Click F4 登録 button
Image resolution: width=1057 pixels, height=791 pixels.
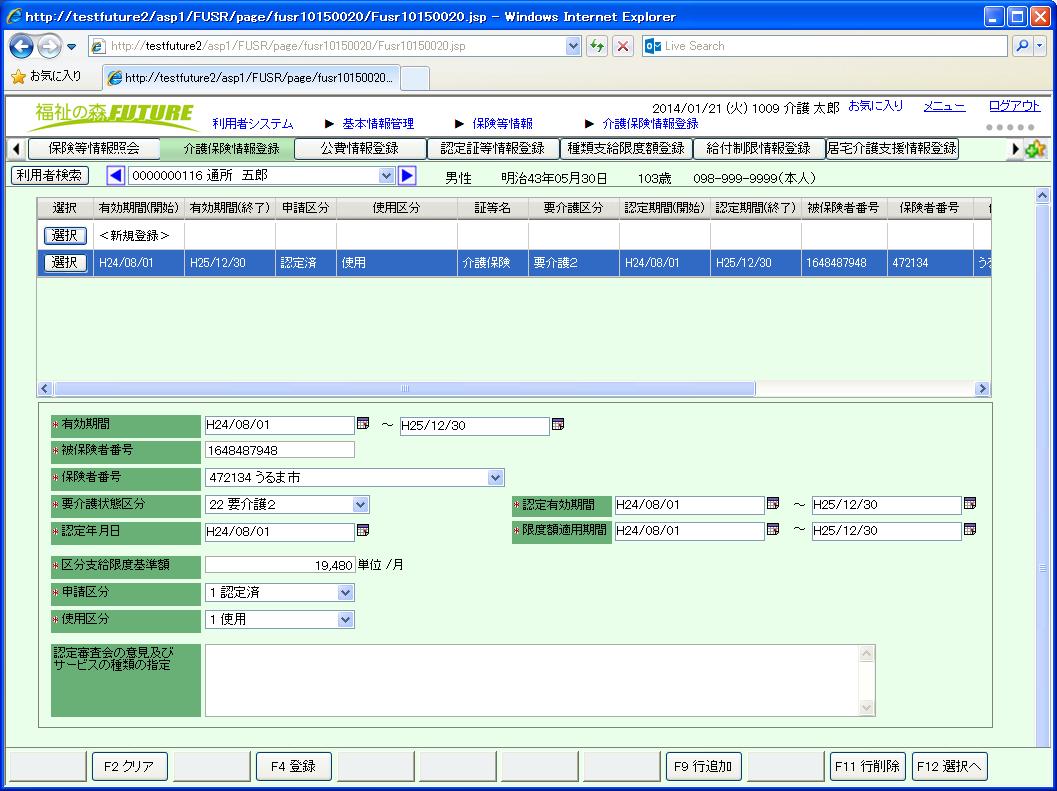click(293, 766)
